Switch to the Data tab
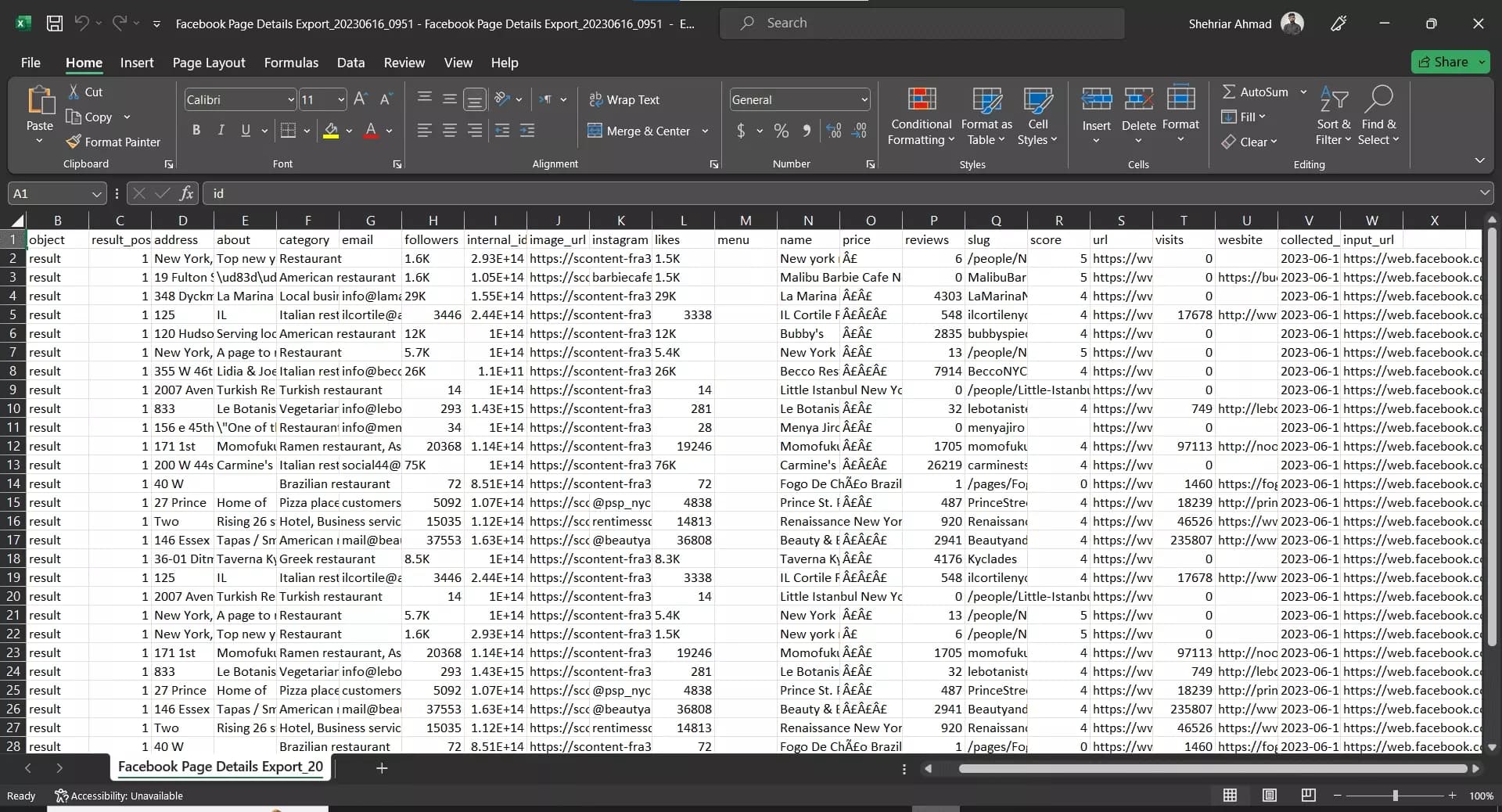The width and height of the screenshot is (1502, 812). click(350, 63)
